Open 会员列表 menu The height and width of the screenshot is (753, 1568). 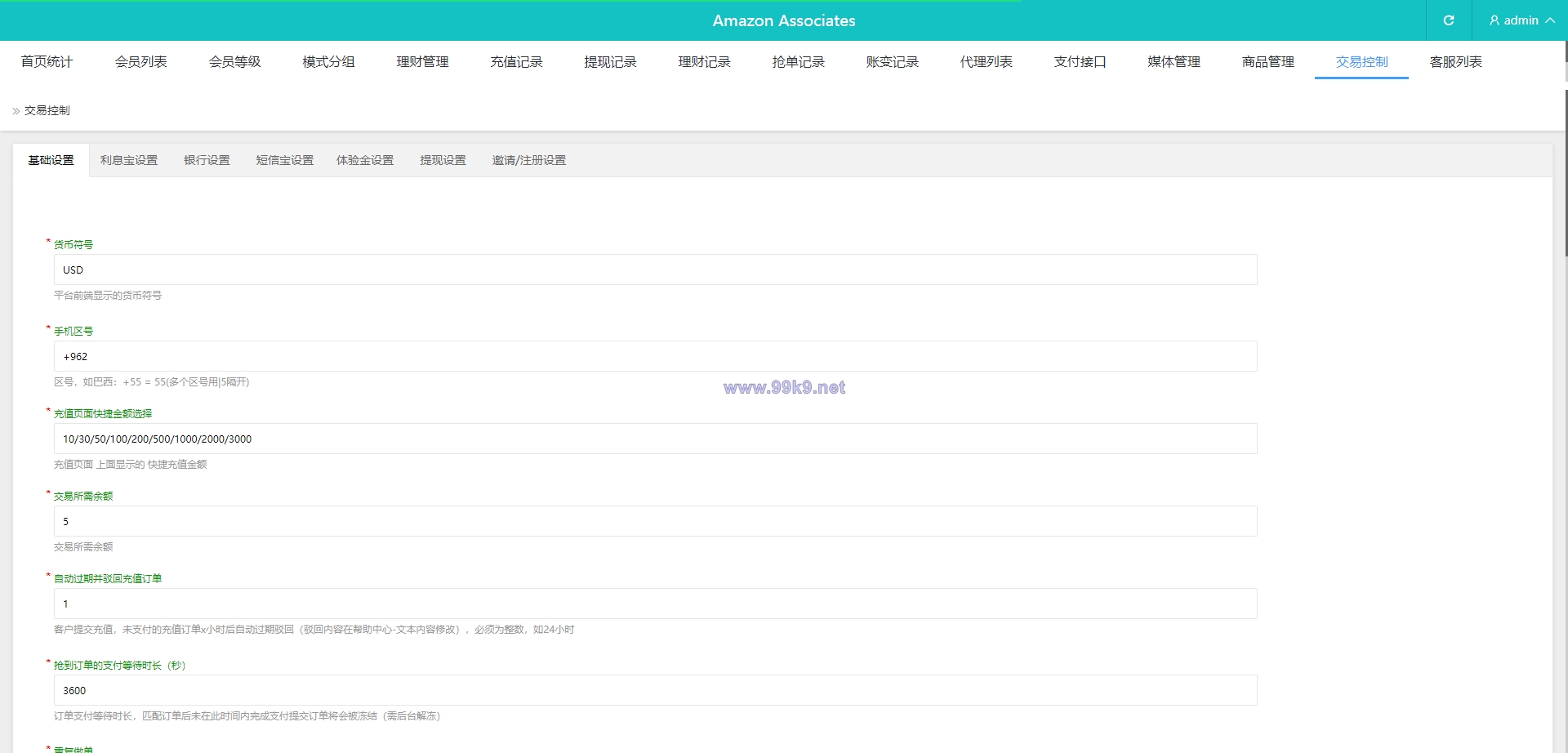(140, 61)
